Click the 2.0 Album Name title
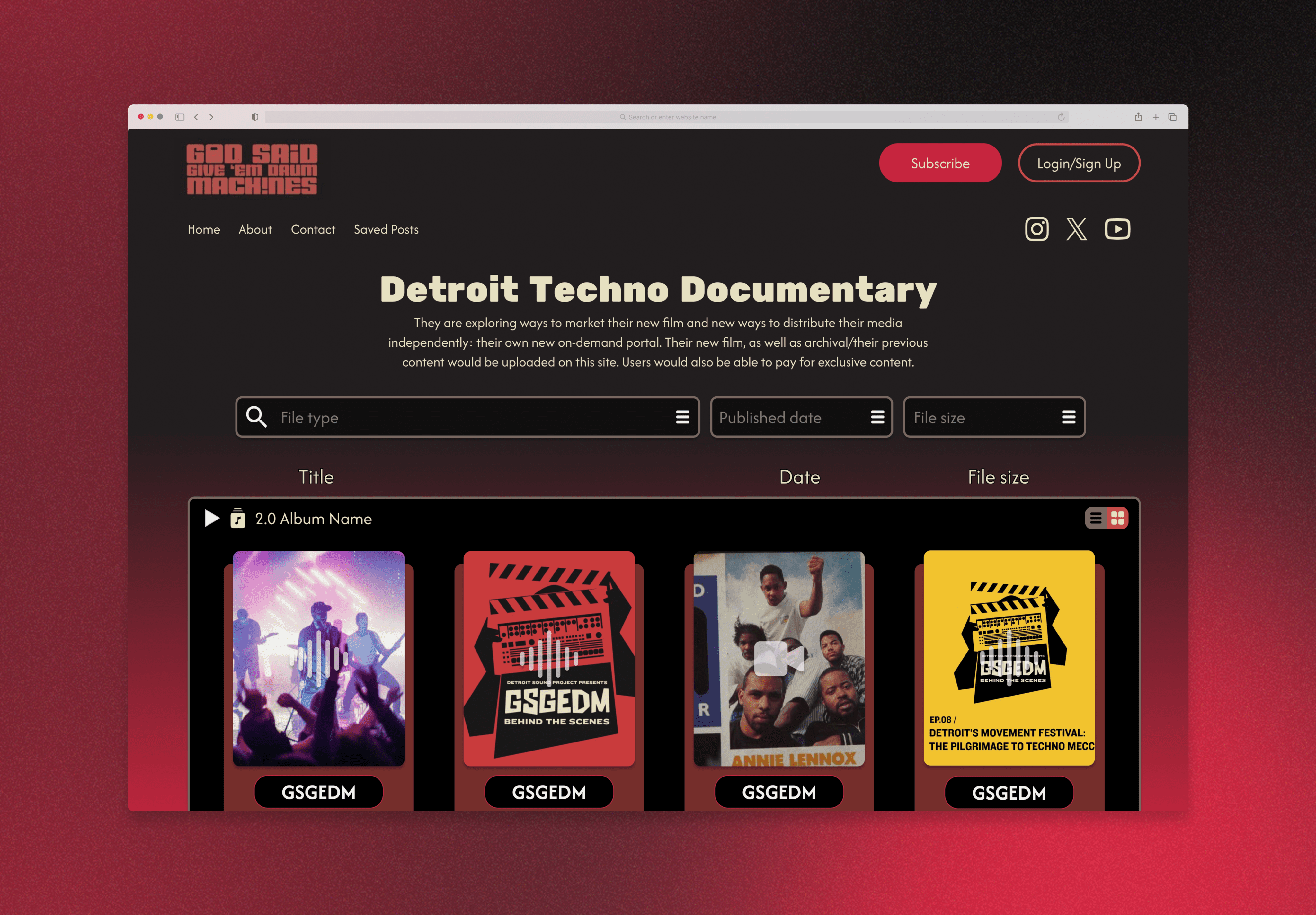The height and width of the screenshot is (915, 1316). tap(314, 519)
